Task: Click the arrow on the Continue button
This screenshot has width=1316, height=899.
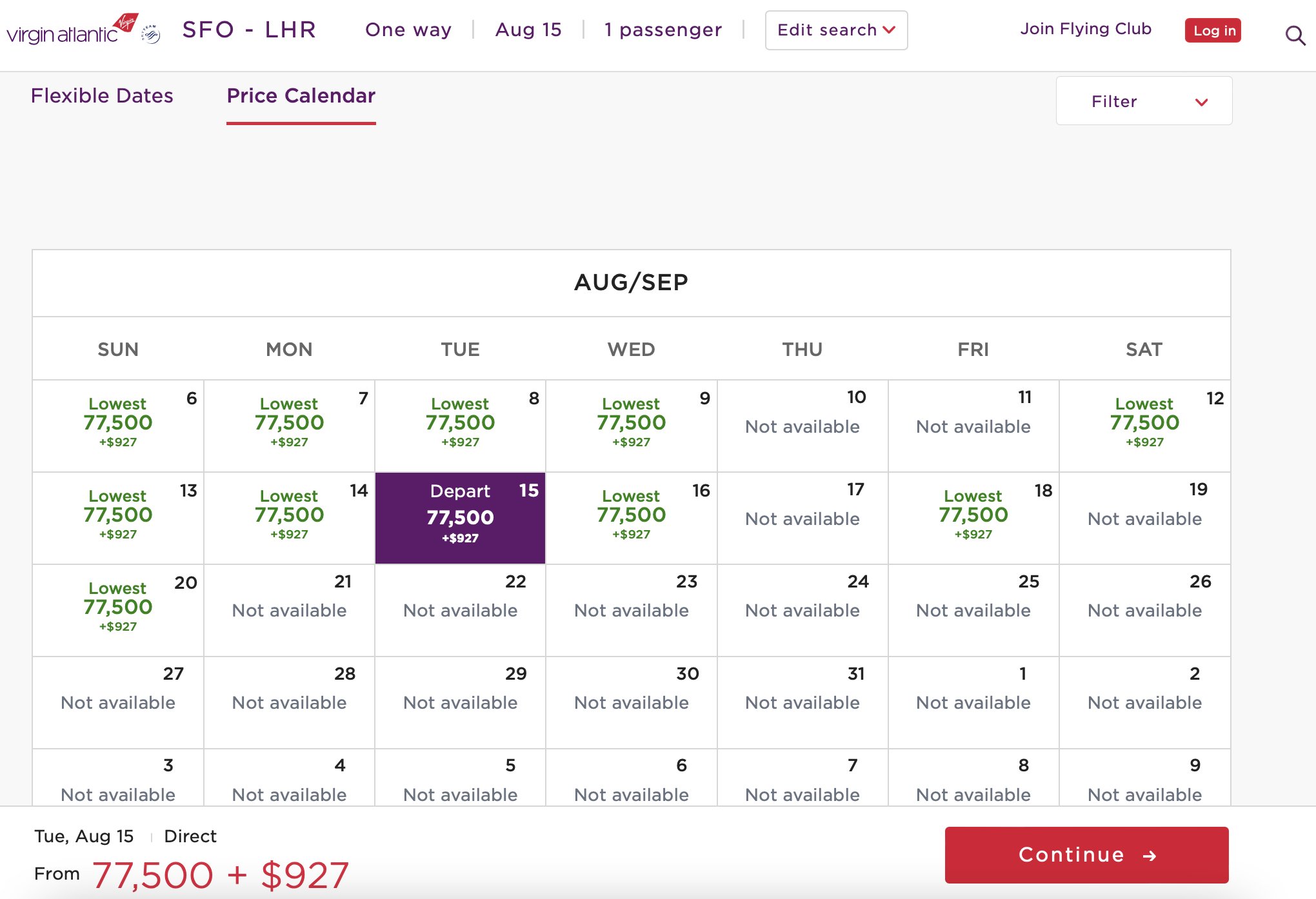Action: pos(1150,856)
